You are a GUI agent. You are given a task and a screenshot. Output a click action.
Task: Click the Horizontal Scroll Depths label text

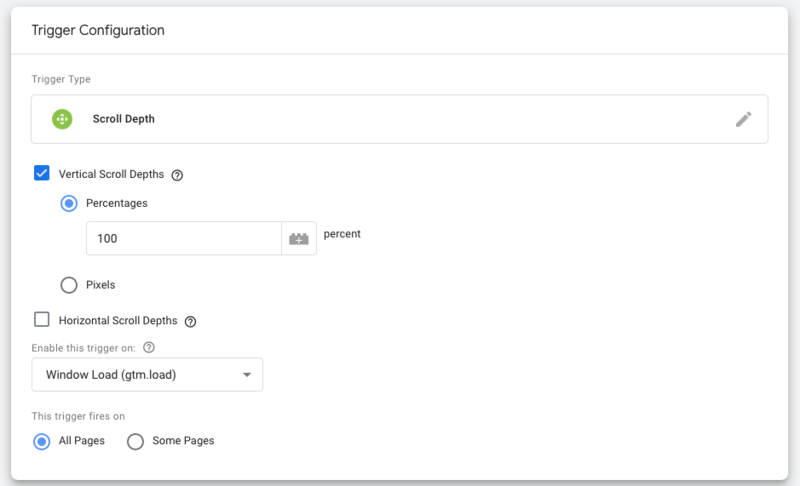[x=118, y=321]
